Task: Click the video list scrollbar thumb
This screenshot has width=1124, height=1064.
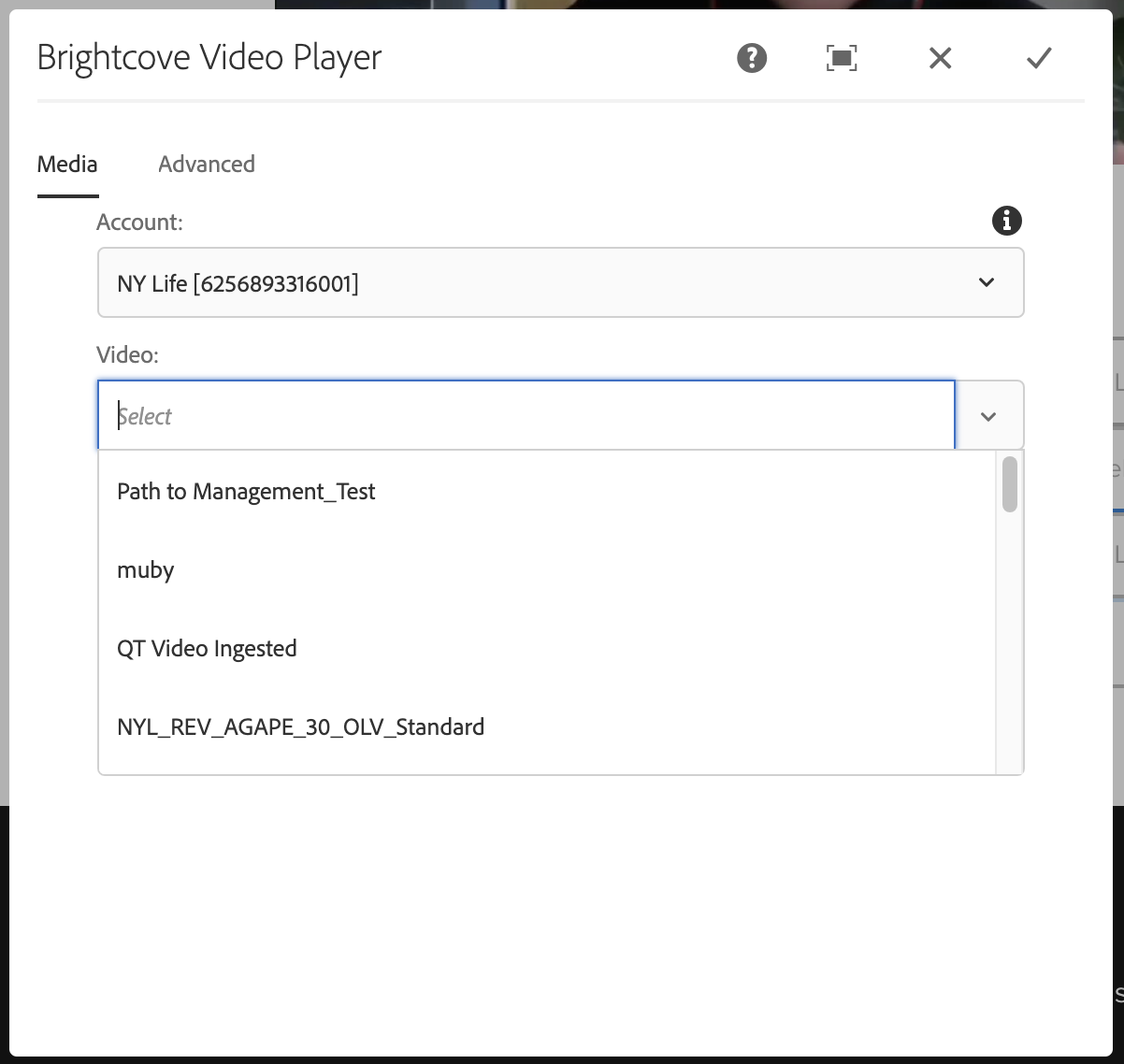Action: [x=1010, y=484]
